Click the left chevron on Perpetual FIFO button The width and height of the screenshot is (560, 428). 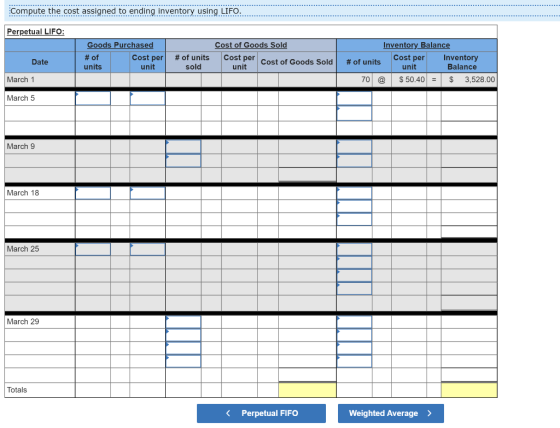point(228,413)
